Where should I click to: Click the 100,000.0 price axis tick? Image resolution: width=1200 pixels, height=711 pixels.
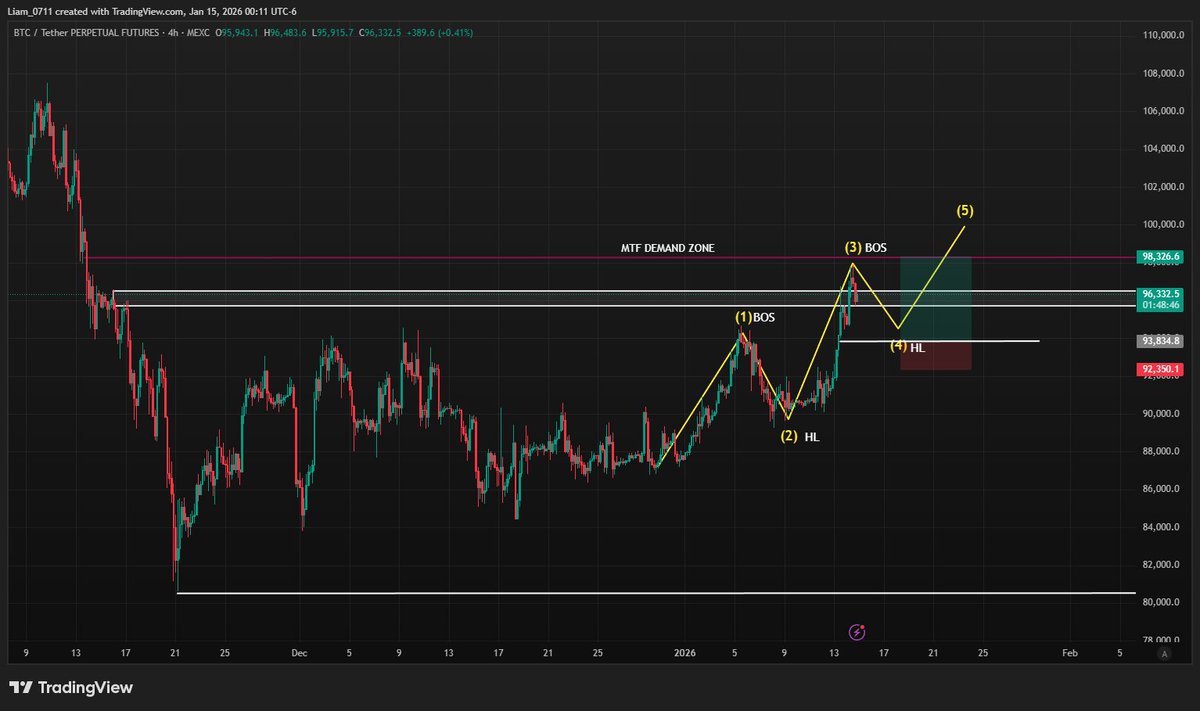click(x=1166, y=225)
